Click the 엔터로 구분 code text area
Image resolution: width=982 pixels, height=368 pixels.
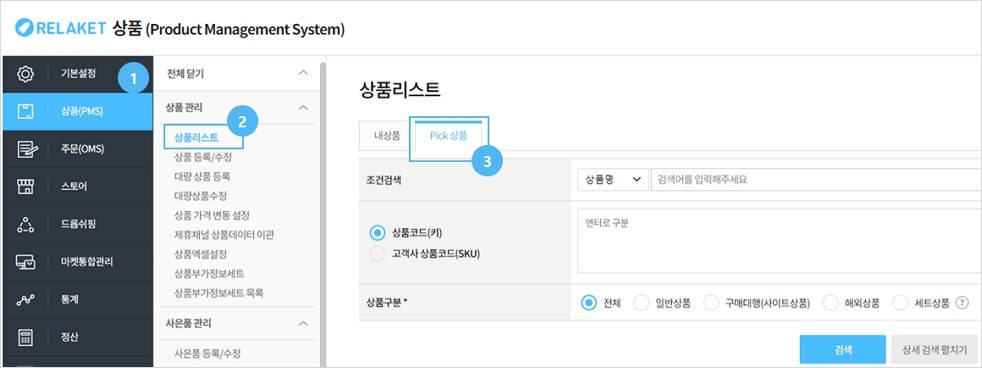pyautogui.click(x=779, y=241)
